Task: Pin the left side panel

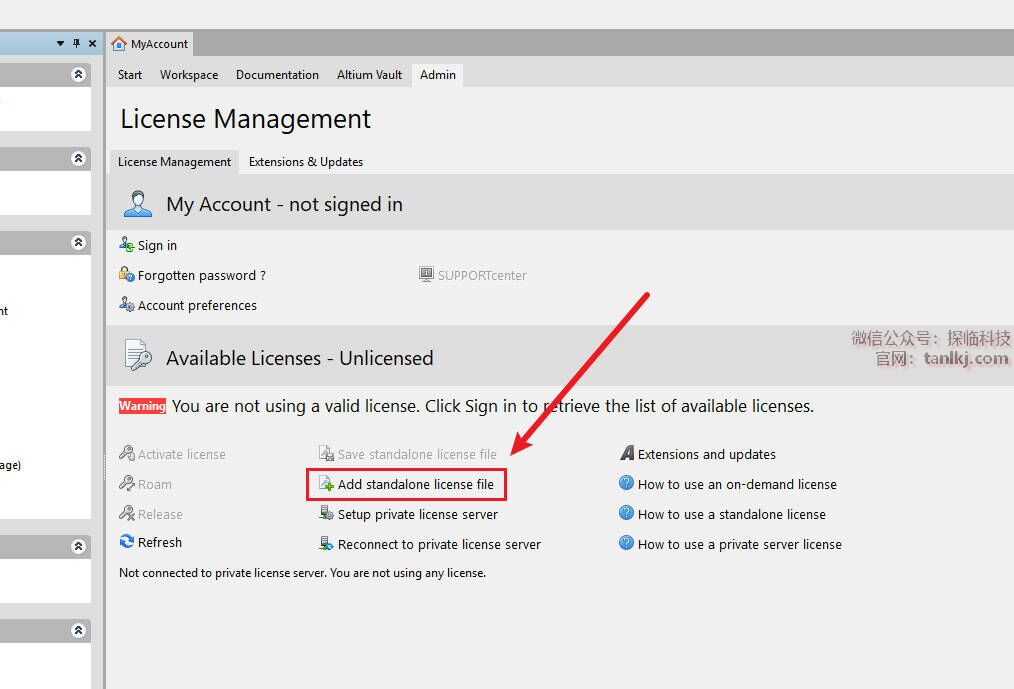Action: click(76, 43)
